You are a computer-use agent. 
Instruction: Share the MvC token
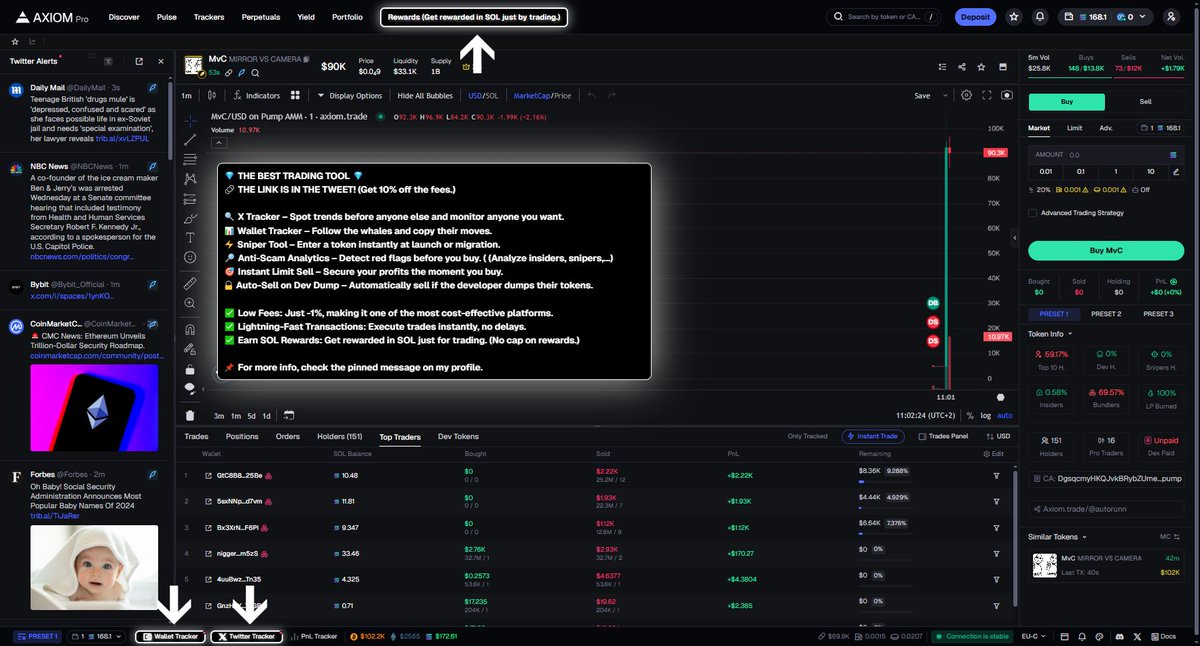(x=961, y=67)
